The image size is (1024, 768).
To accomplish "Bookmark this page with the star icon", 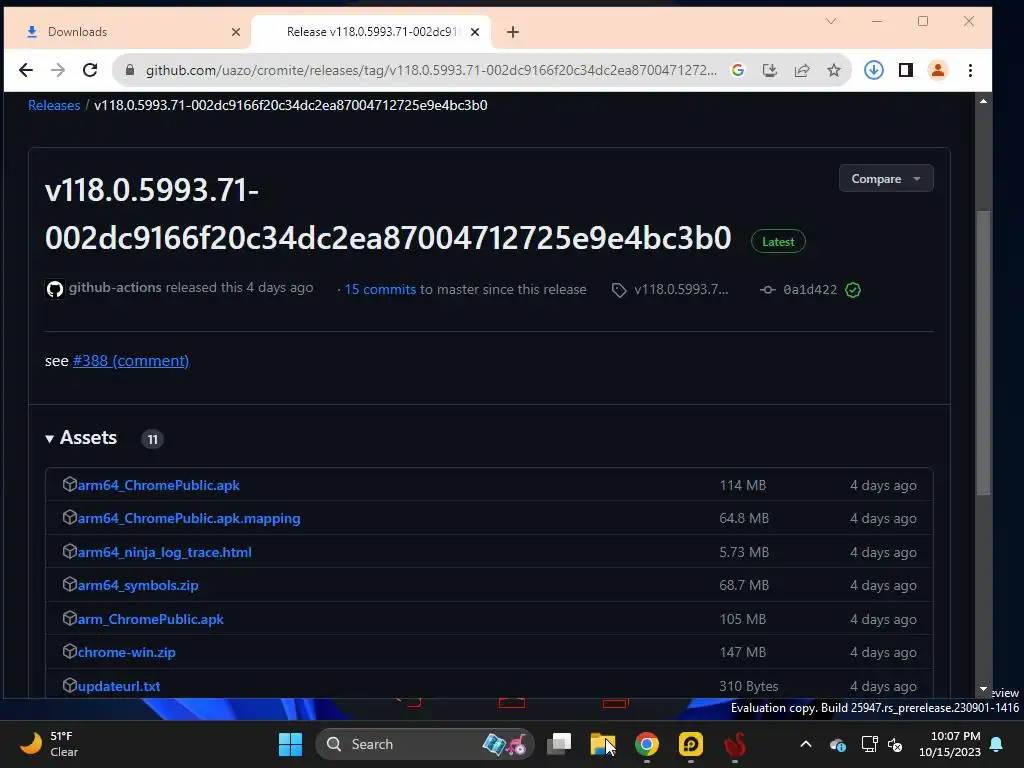I will [834, 70].
